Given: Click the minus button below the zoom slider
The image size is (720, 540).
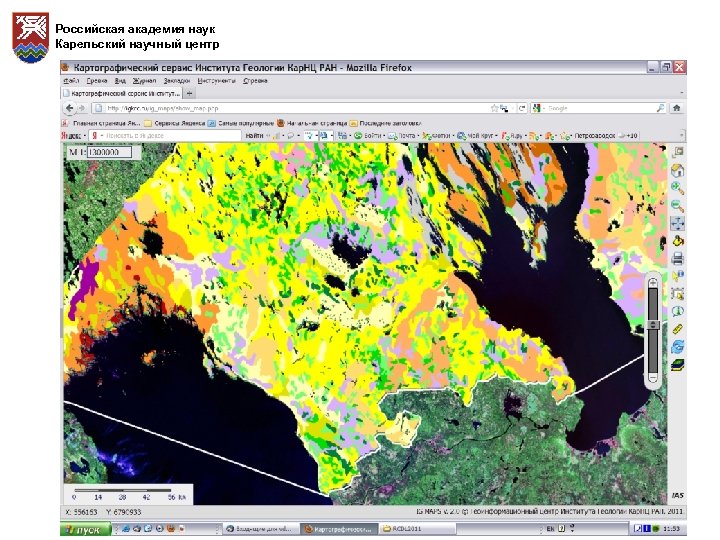Looking at the screenshot, I should pyautogui.click(x=653, y=377).
